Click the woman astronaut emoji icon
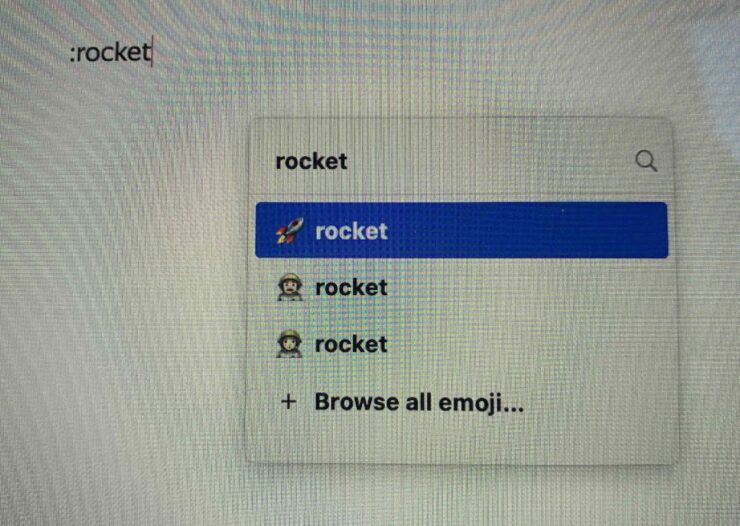This screenshot has width=740, height=526. point(289,344)
